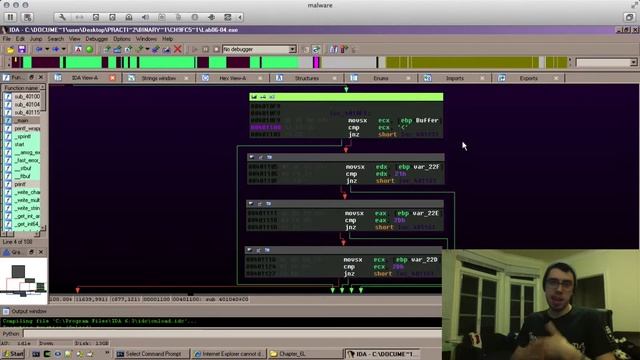Open the Help menu

(167, 39)
